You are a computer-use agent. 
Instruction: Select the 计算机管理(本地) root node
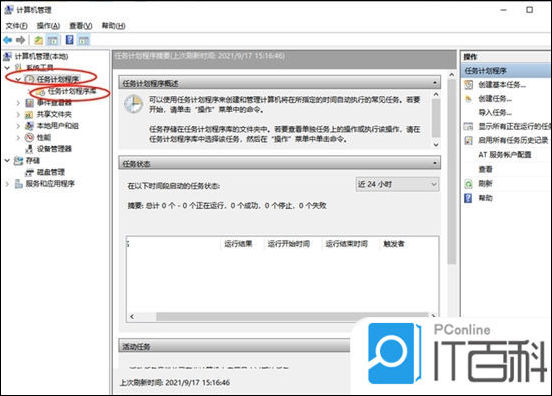[41, 56]
